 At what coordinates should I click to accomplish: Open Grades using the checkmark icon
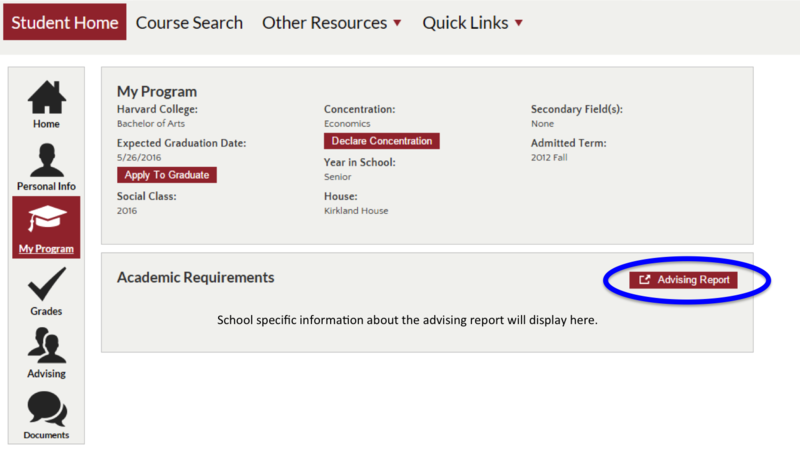pos(46,283)
